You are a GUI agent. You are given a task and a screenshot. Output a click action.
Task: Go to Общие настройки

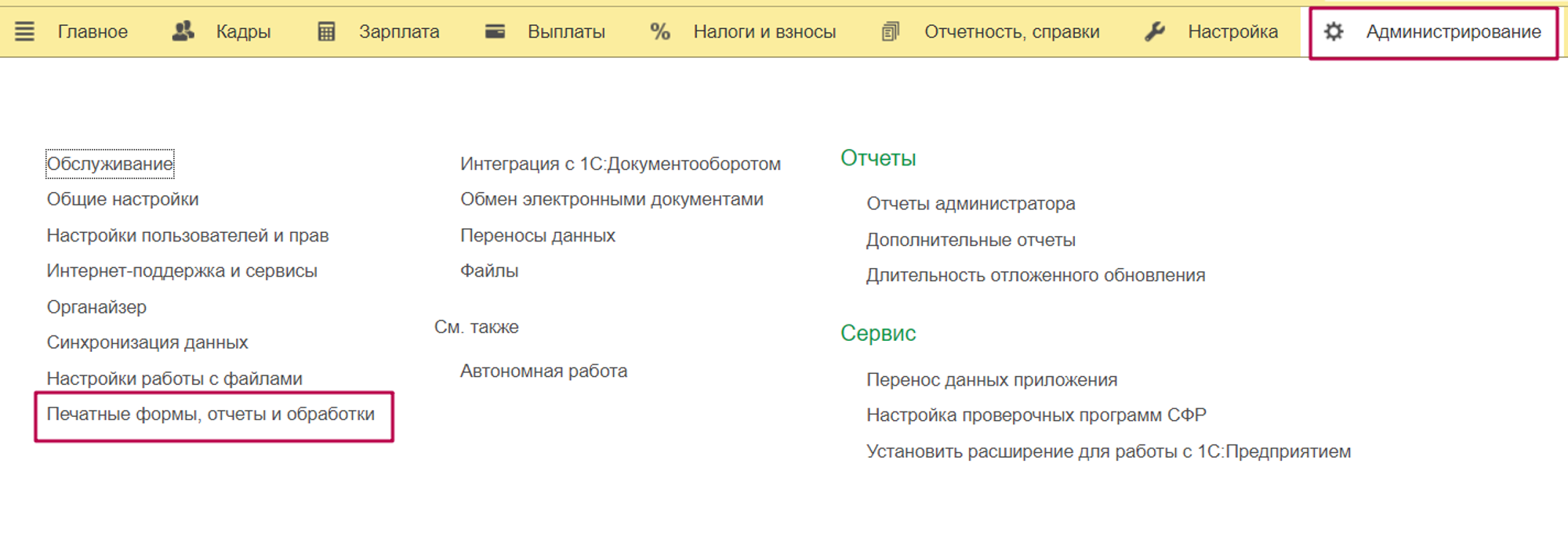click(x=122, y=199)
